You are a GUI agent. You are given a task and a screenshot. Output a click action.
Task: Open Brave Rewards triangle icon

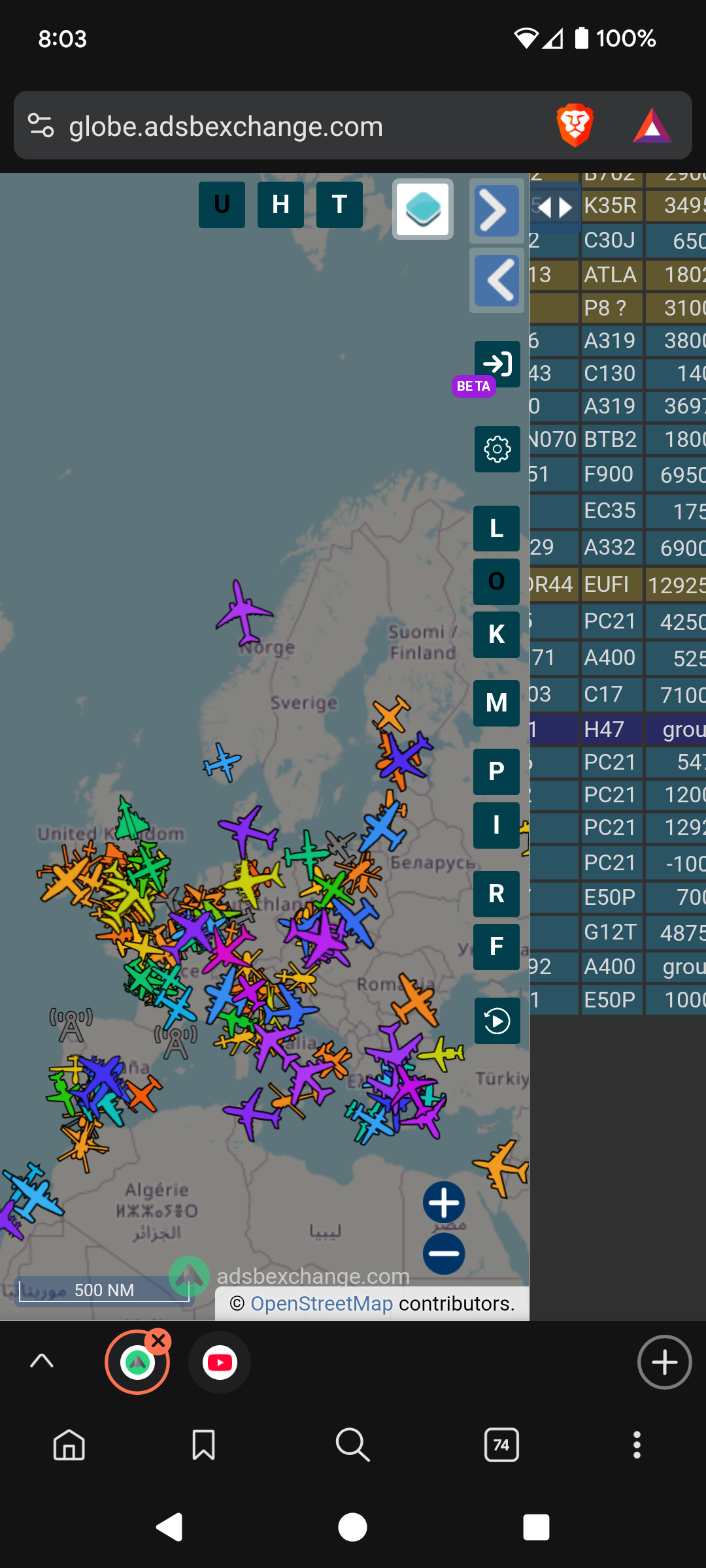pos(652,125)
